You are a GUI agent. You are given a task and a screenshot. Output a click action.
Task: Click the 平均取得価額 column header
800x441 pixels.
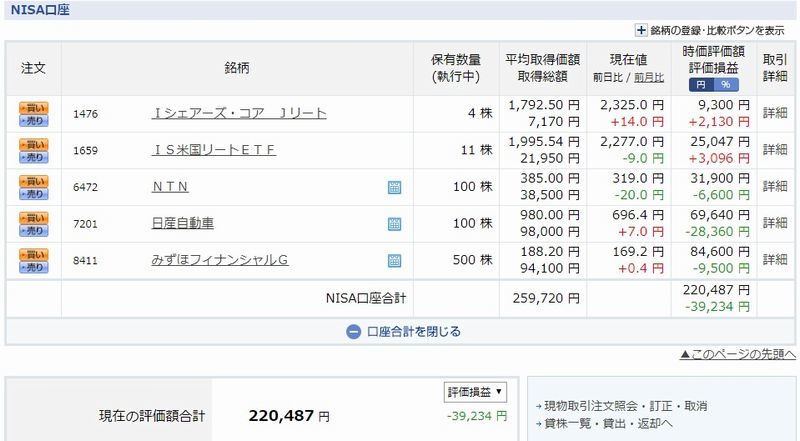(542, 60)
